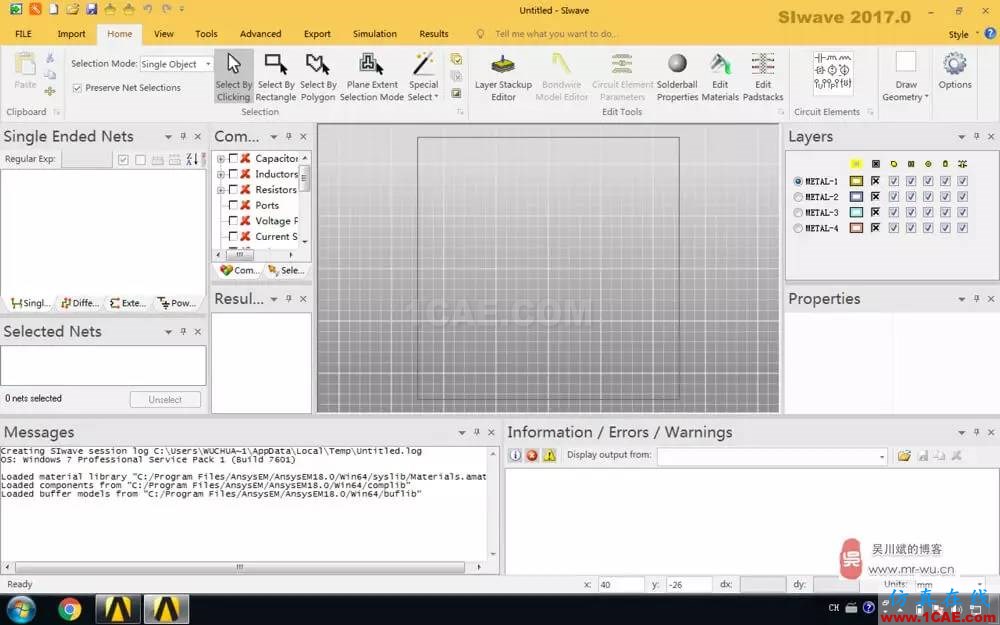
Task: Click METAL-4 orange color swatch
Action: [x=856, y=228]
